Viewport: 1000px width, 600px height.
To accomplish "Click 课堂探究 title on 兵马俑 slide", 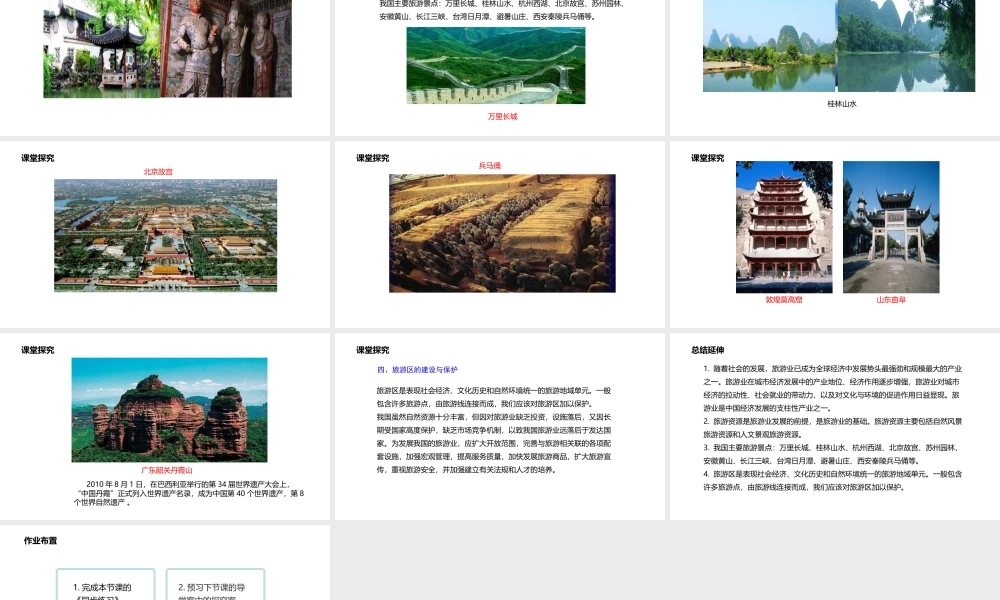I will [372, 157].
